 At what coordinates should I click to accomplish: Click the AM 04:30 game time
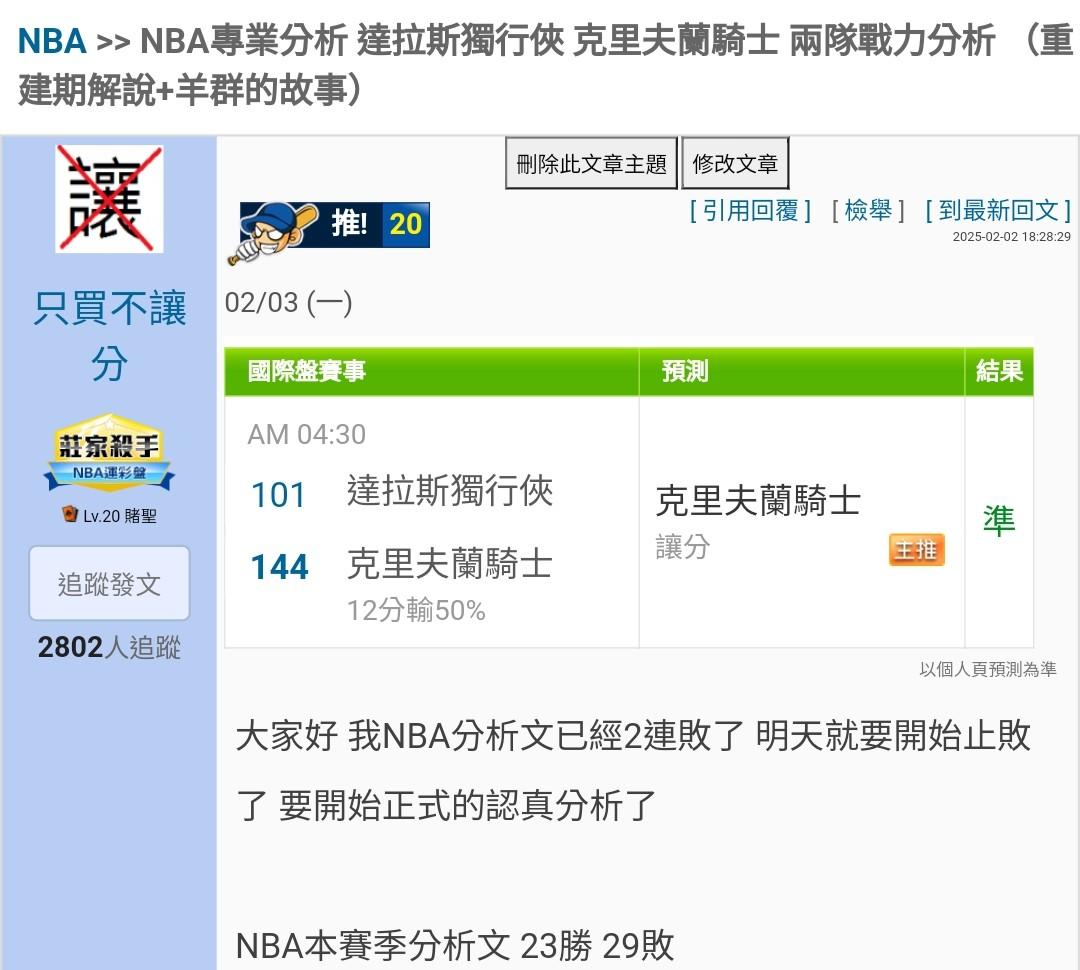pyautogui.click(x=307, y=435)
